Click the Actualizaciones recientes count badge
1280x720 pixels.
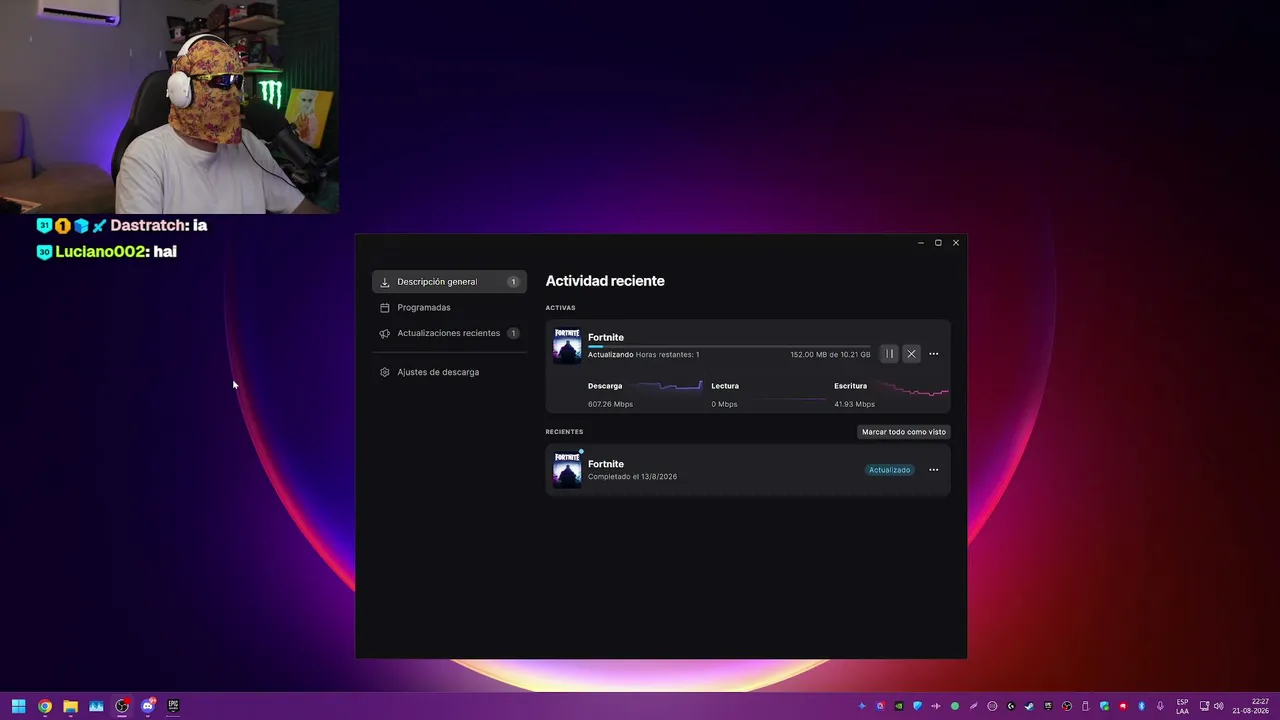513,333
